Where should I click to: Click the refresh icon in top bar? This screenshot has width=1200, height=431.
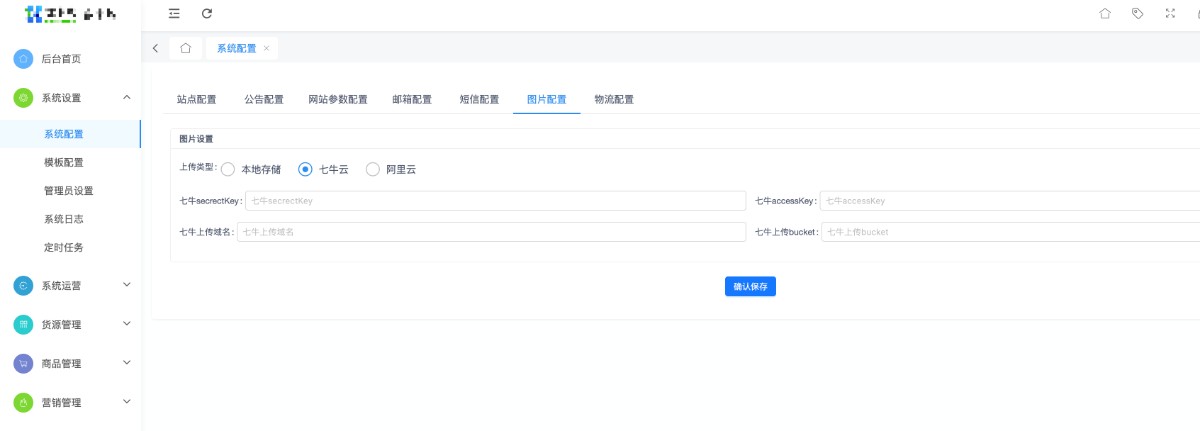[x=207, y=14]
